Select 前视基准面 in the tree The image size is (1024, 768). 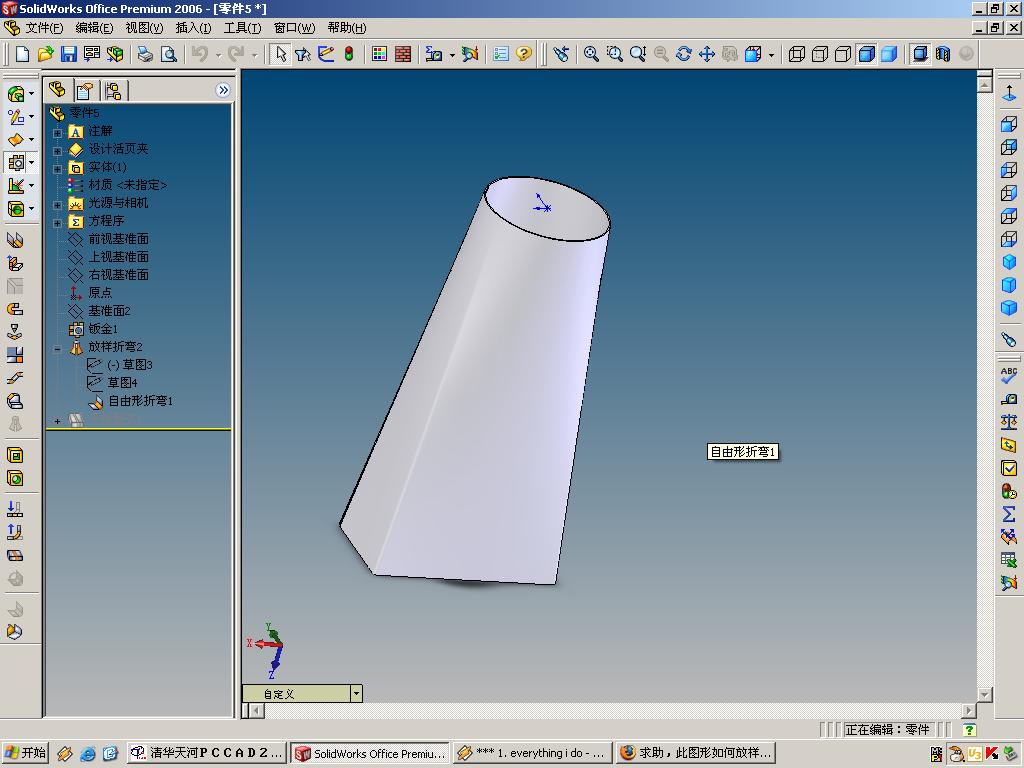coord(118,239)
